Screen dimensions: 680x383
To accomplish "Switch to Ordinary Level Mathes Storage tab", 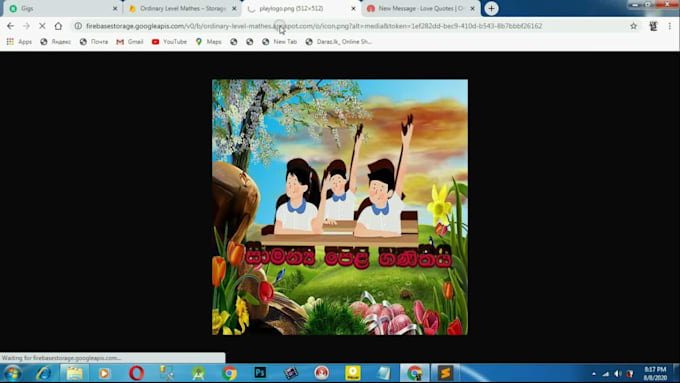I will [182, 8].
